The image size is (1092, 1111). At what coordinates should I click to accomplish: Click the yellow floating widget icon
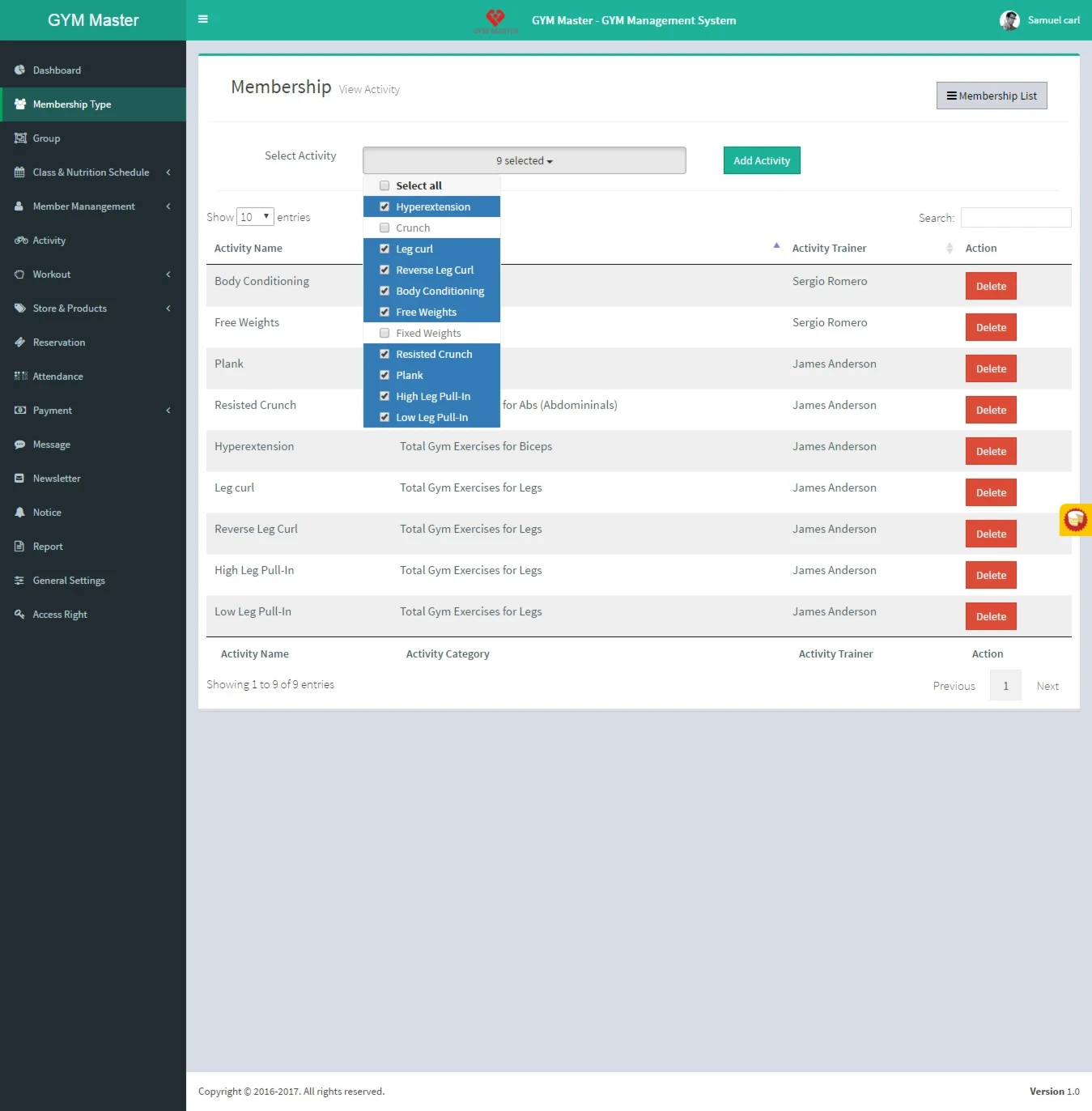click(1075, 519)
